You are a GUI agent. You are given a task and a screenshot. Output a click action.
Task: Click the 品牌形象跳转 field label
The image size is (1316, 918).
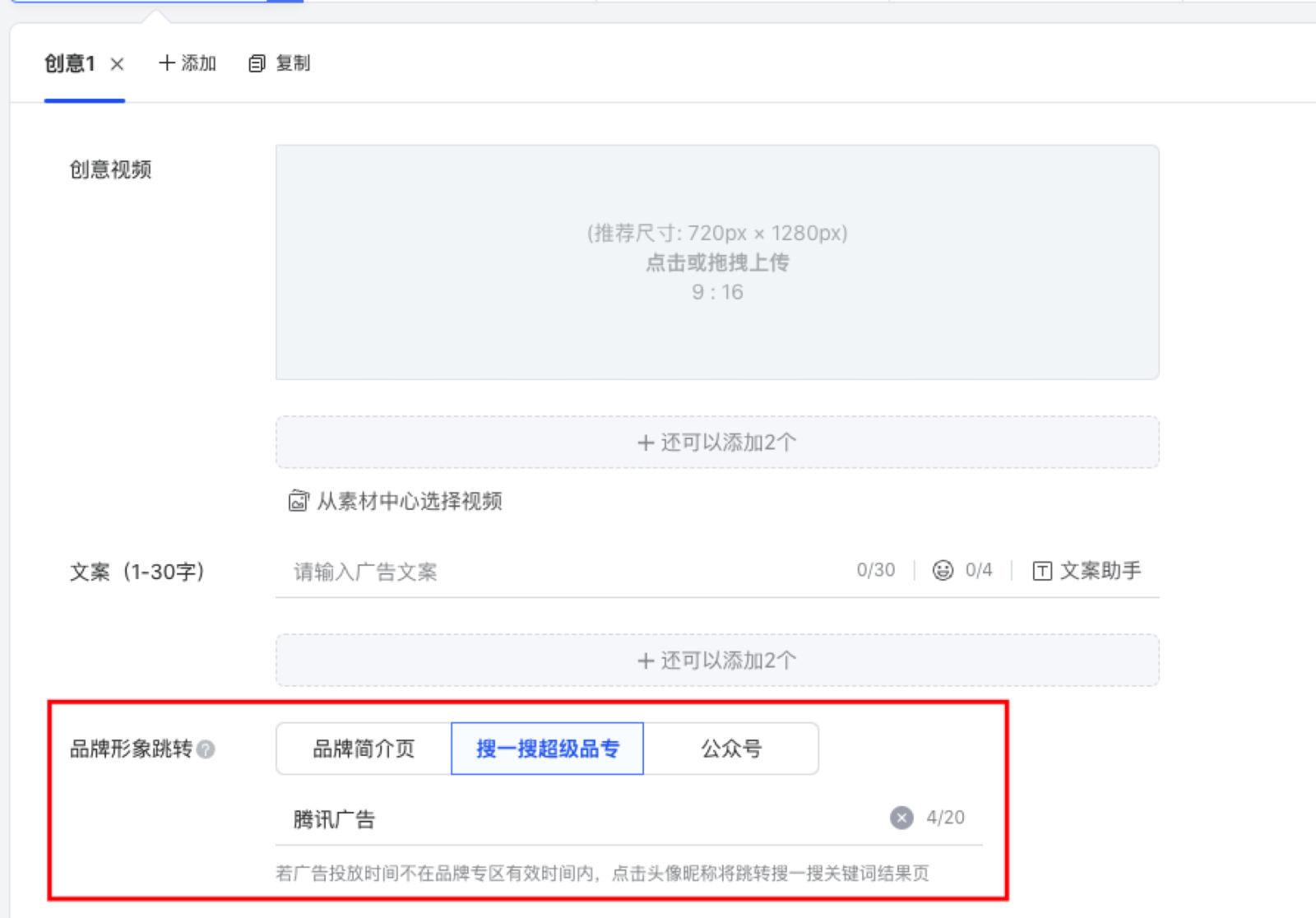[131, 749]
